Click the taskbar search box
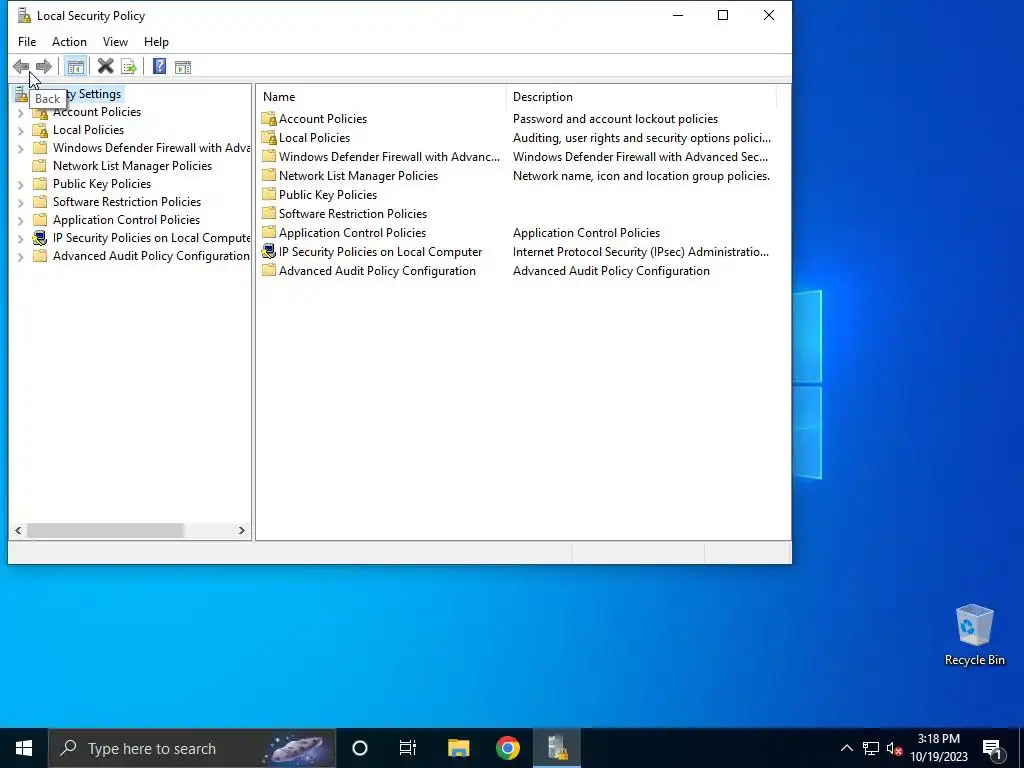 pos(192,748)
